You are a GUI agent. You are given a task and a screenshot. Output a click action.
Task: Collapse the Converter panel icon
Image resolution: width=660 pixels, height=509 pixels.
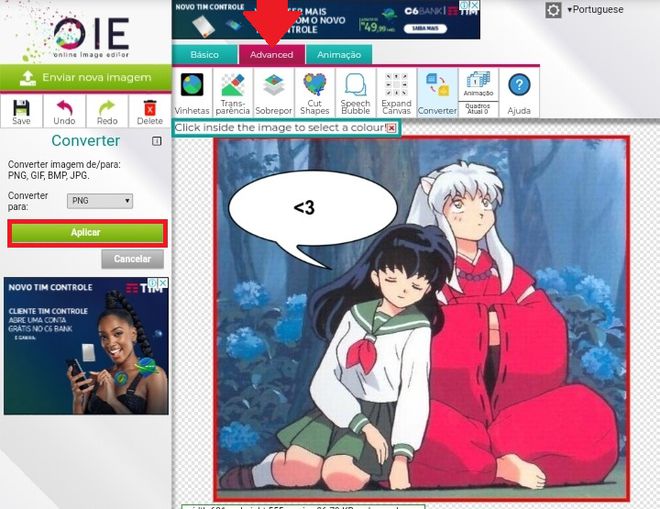(x=156, y=141)
